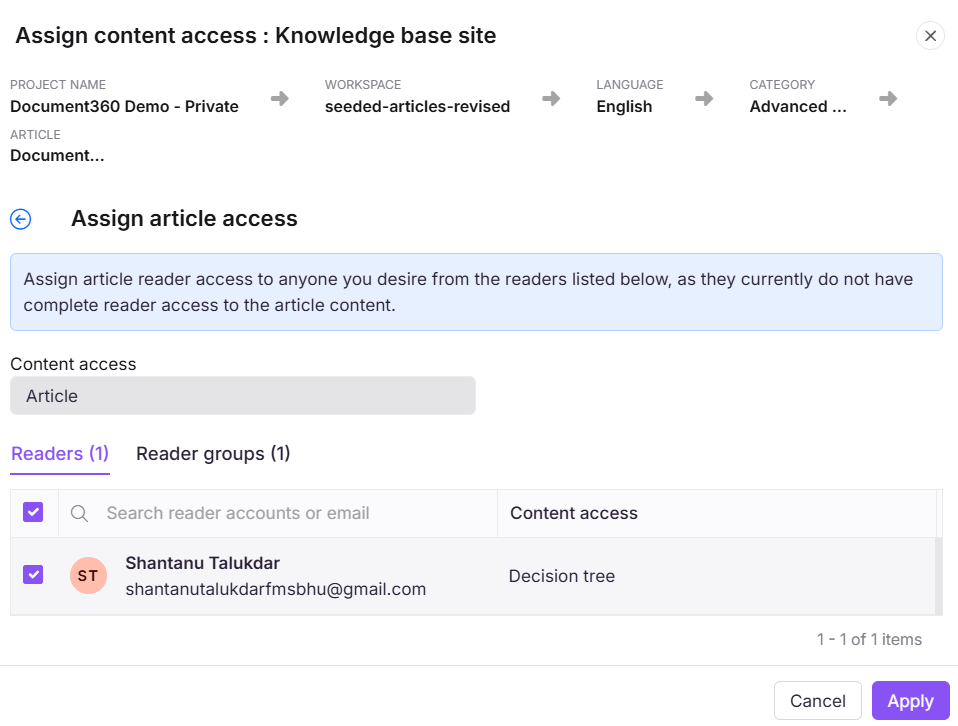
Task: Click the ST avatar for Shantanu Talukdar
Action: 89,576
